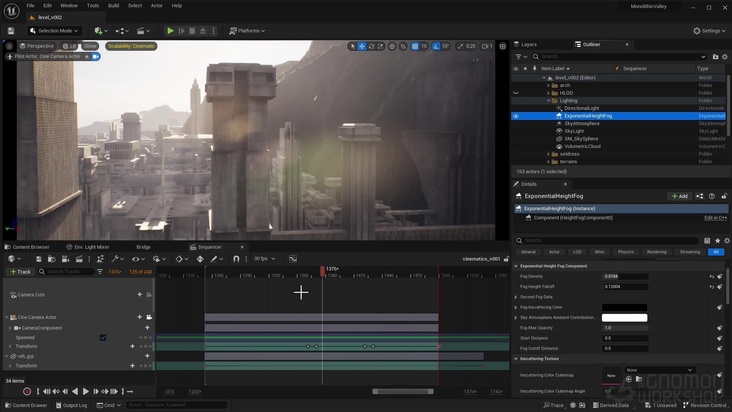
Task: Click the Fog Inscattering Color black swatch
Action: [624, 307]
